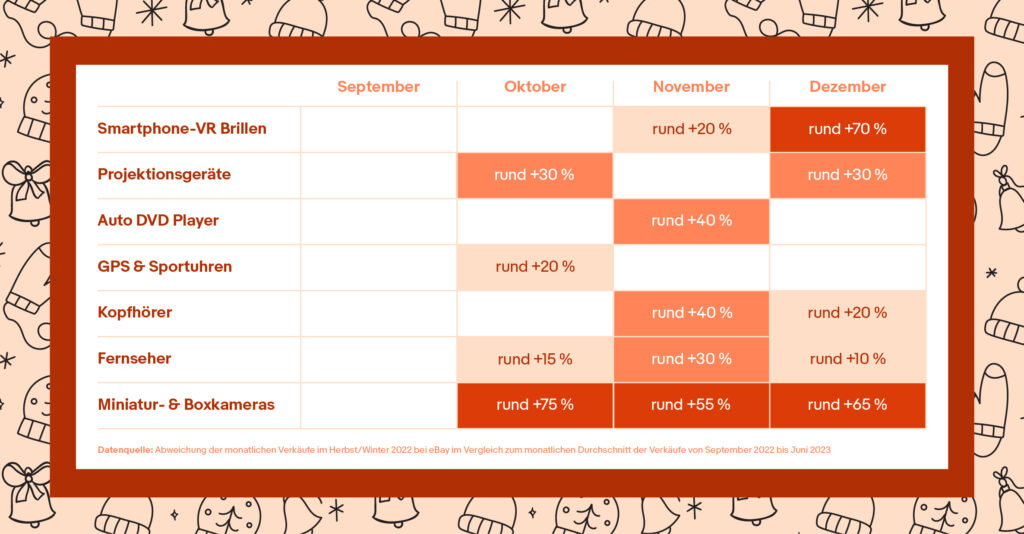Click the GPS & Sportuhren row label
Image resolution: width=1024 pixels, height=534 pixels.
tap(165, 266)
